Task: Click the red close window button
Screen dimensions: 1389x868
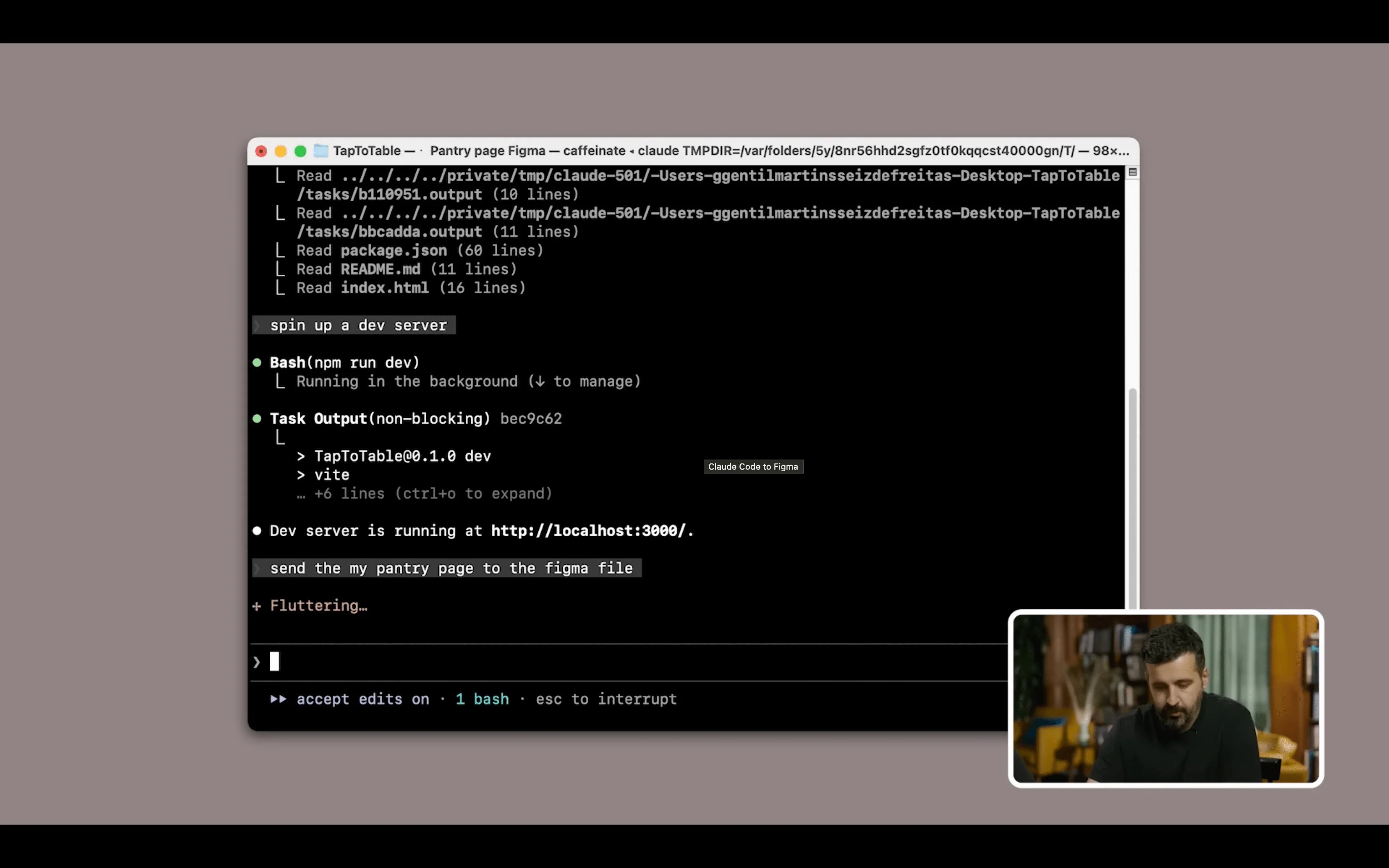Action: click(261, 151)
